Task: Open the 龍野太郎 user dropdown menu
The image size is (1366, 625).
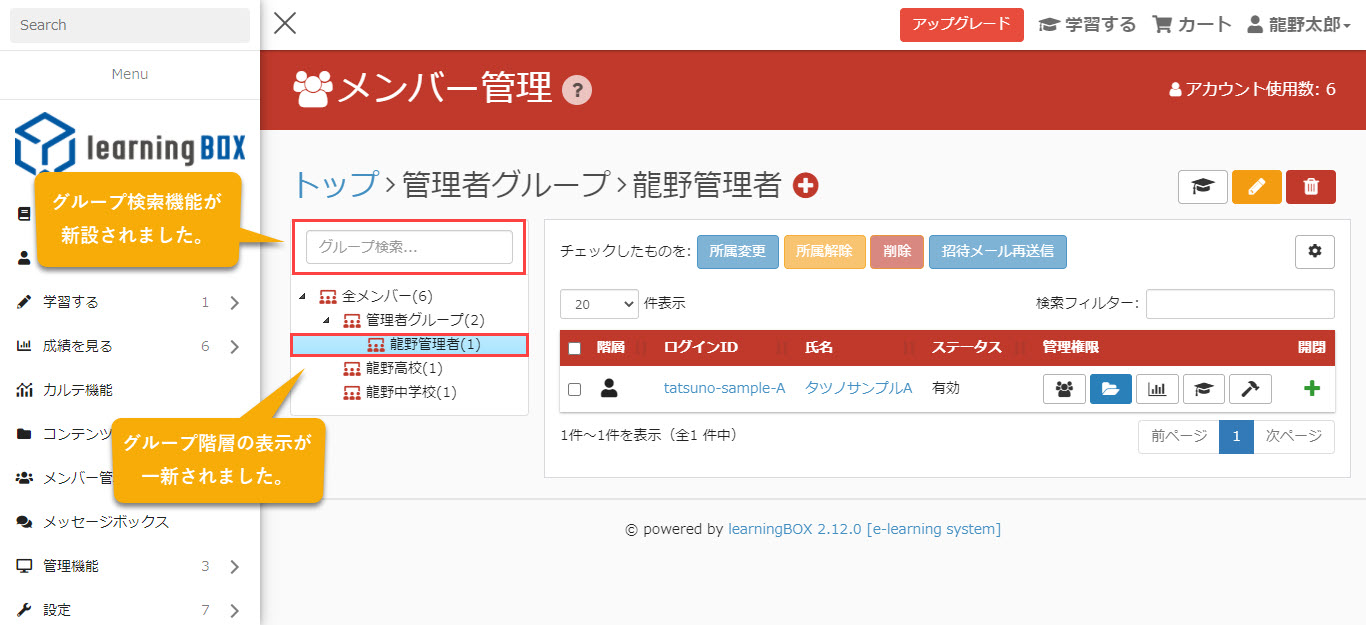Action: point(1299,25)
